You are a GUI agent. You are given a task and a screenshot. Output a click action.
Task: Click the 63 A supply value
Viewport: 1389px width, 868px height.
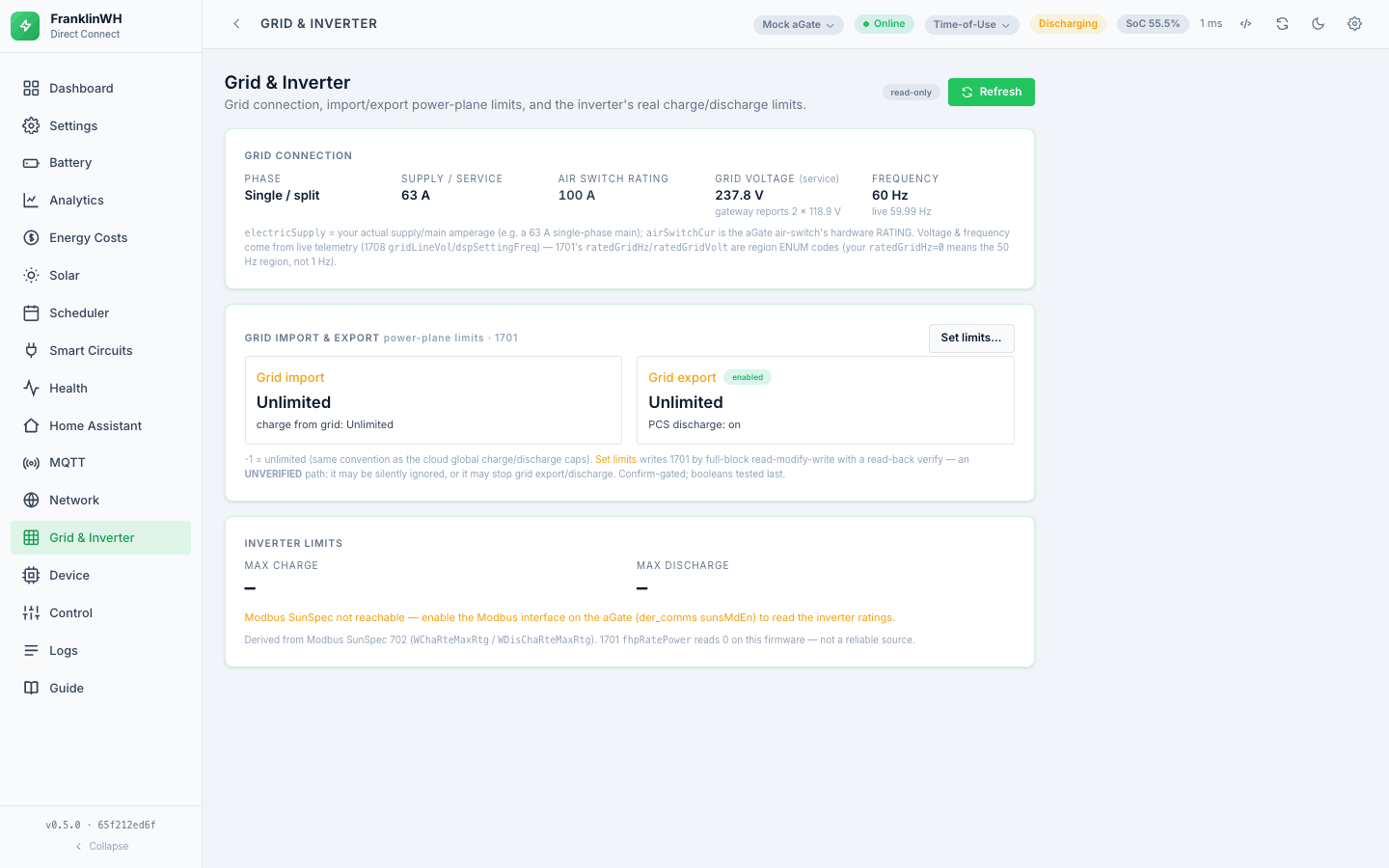[416, 196]
